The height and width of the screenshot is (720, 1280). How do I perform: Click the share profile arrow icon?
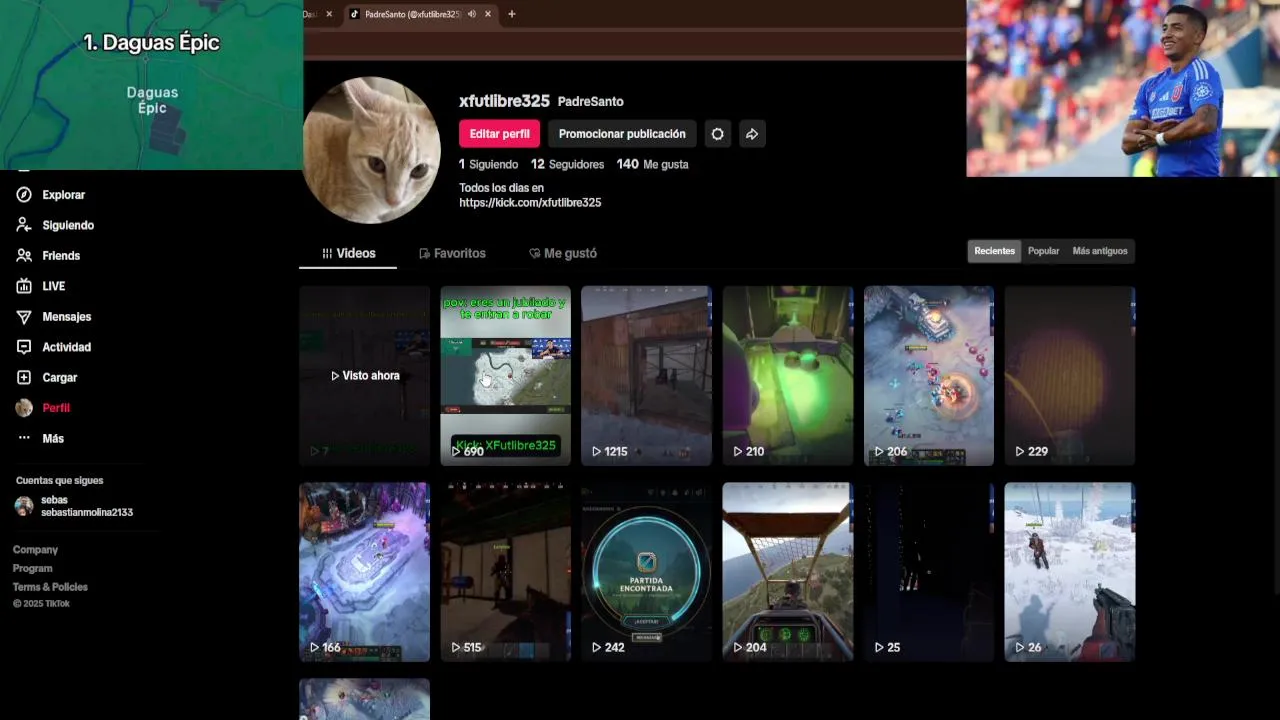[752, 134]
